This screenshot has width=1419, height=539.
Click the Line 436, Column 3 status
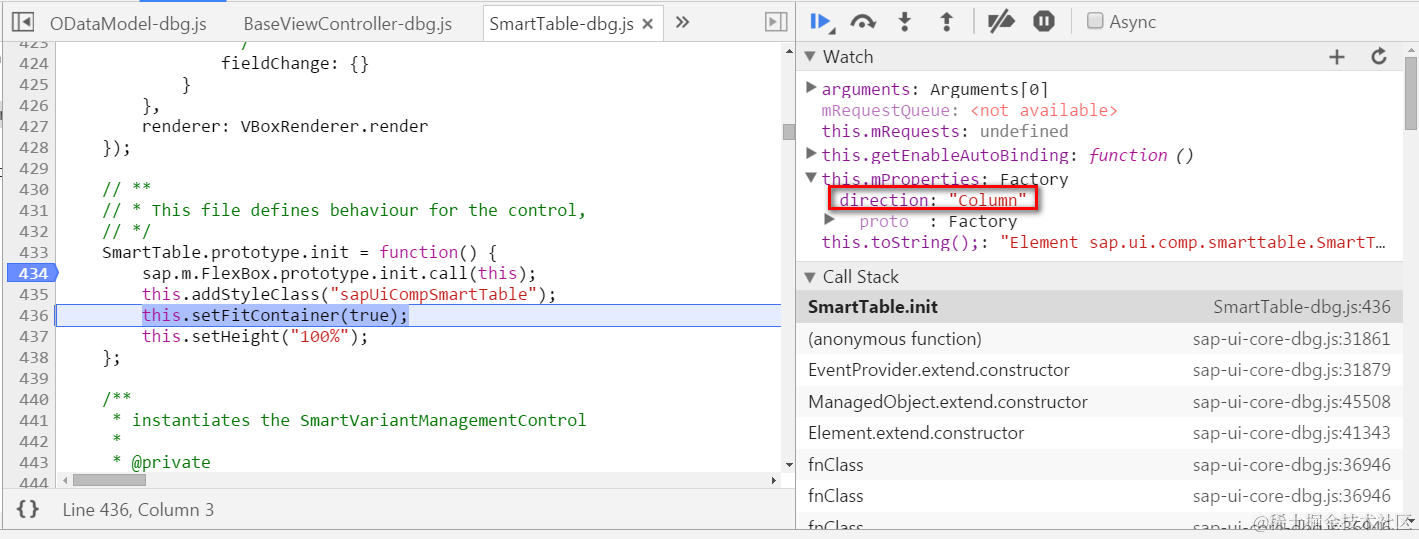[x=138, y=509]
